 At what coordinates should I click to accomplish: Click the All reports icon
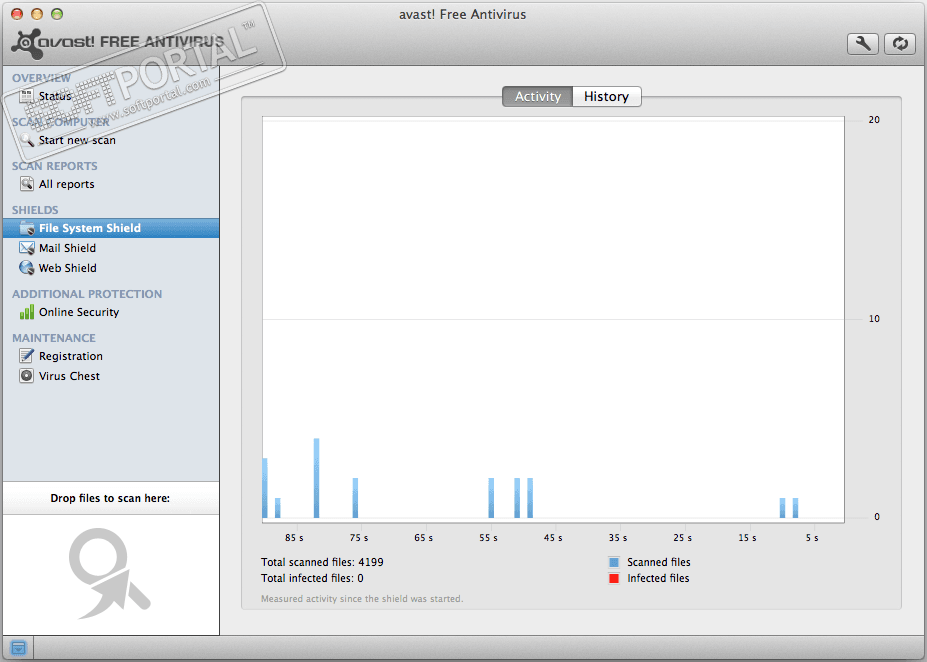tap(27, 184)
